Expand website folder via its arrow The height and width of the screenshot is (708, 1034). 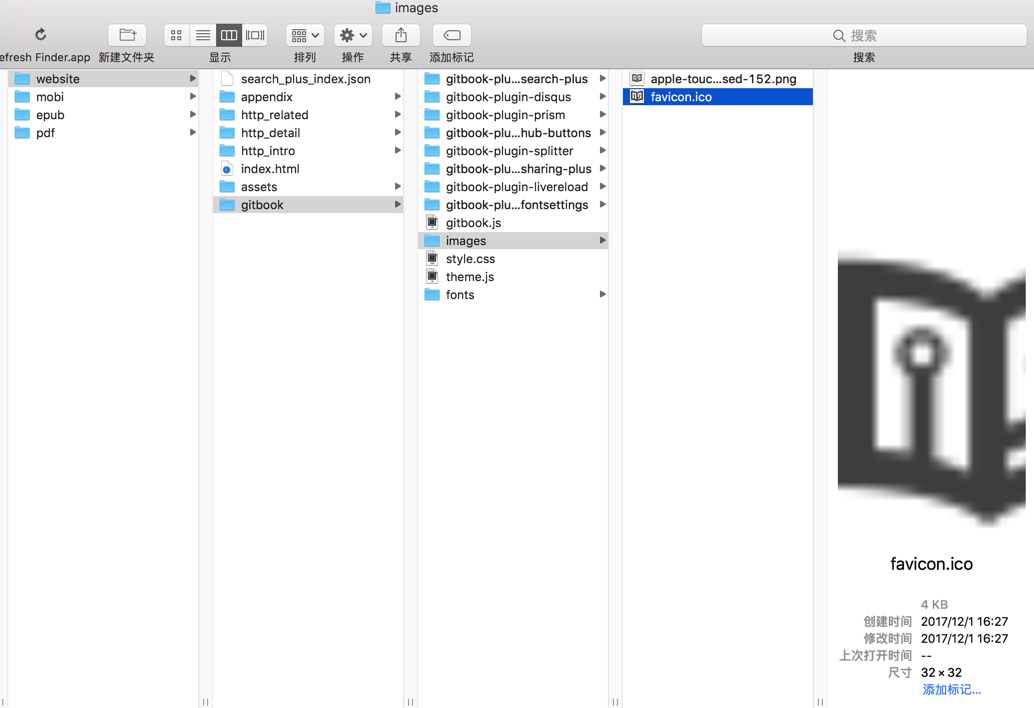point(193,78)
